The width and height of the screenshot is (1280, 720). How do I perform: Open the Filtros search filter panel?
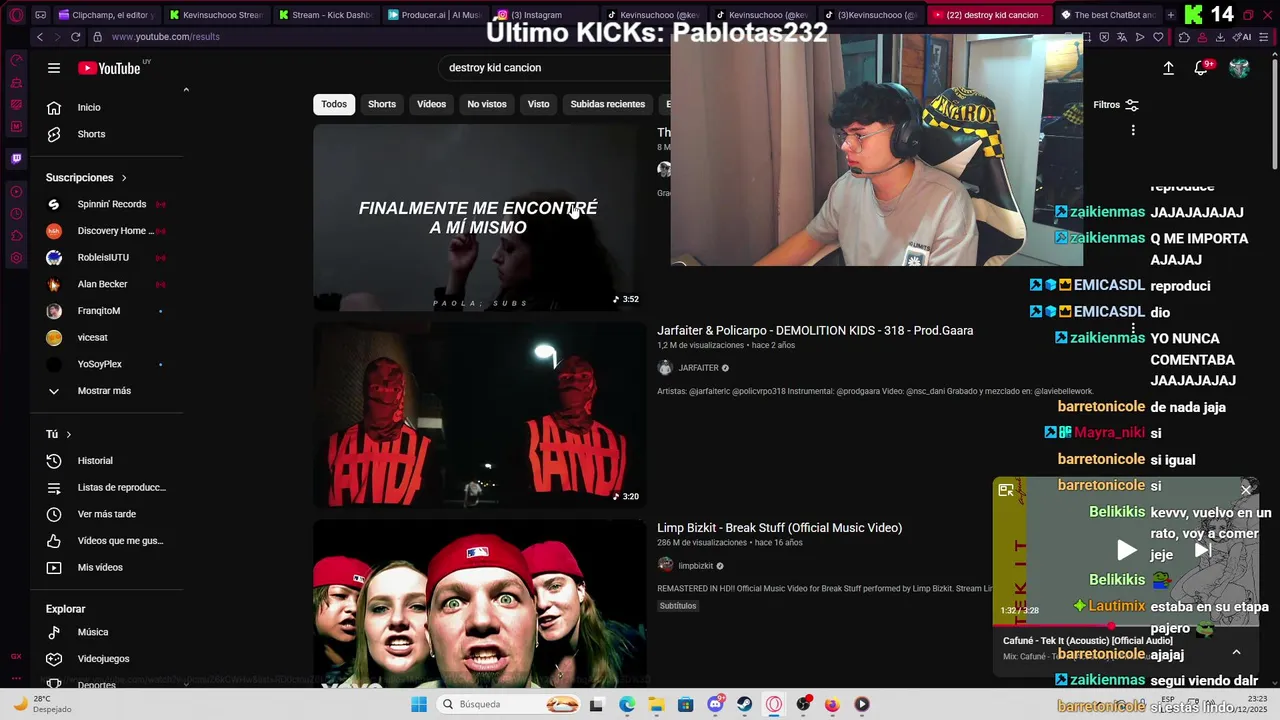(1116, 105)
